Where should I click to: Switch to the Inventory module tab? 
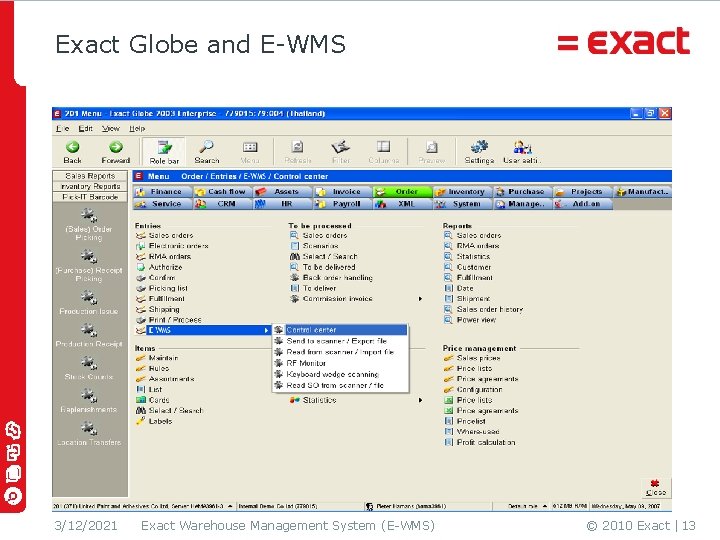tap(462, 191)
